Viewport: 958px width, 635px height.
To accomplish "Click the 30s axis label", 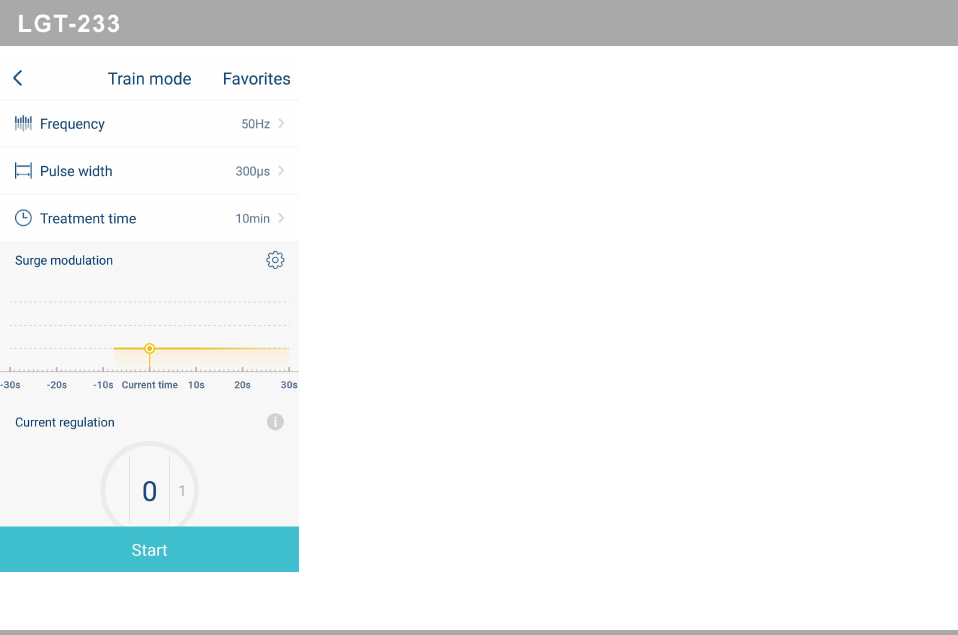I will coord(289,385).
